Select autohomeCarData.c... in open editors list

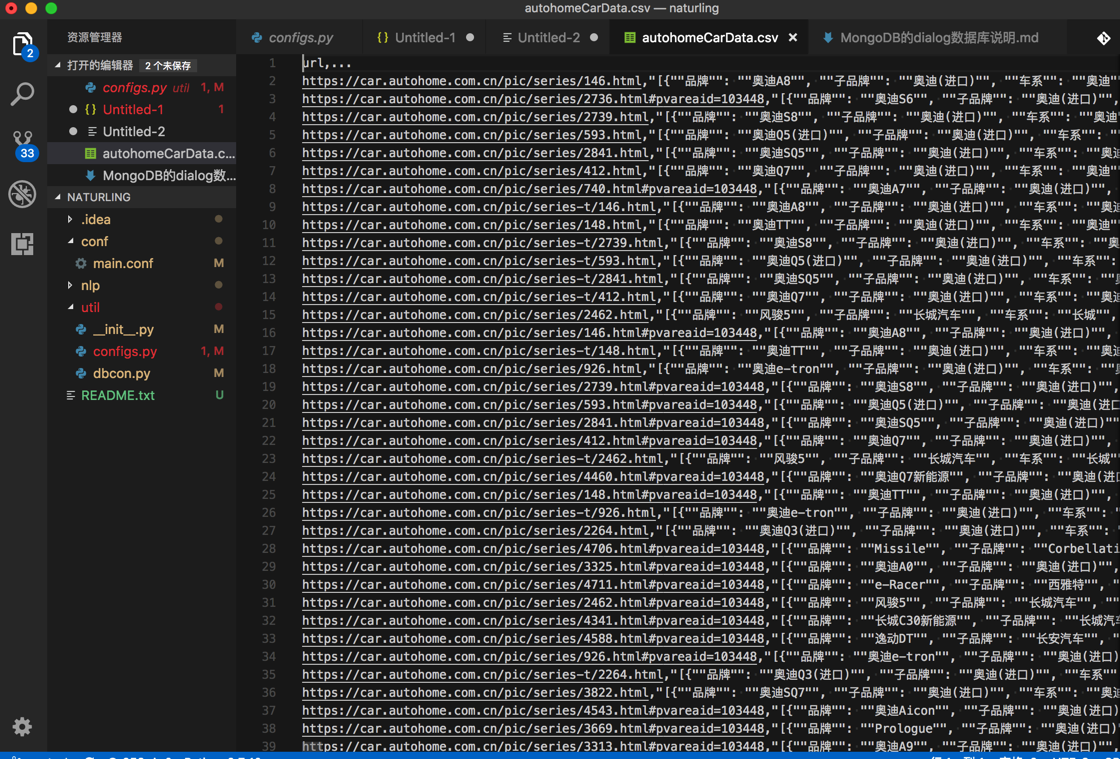pos(141,154)
